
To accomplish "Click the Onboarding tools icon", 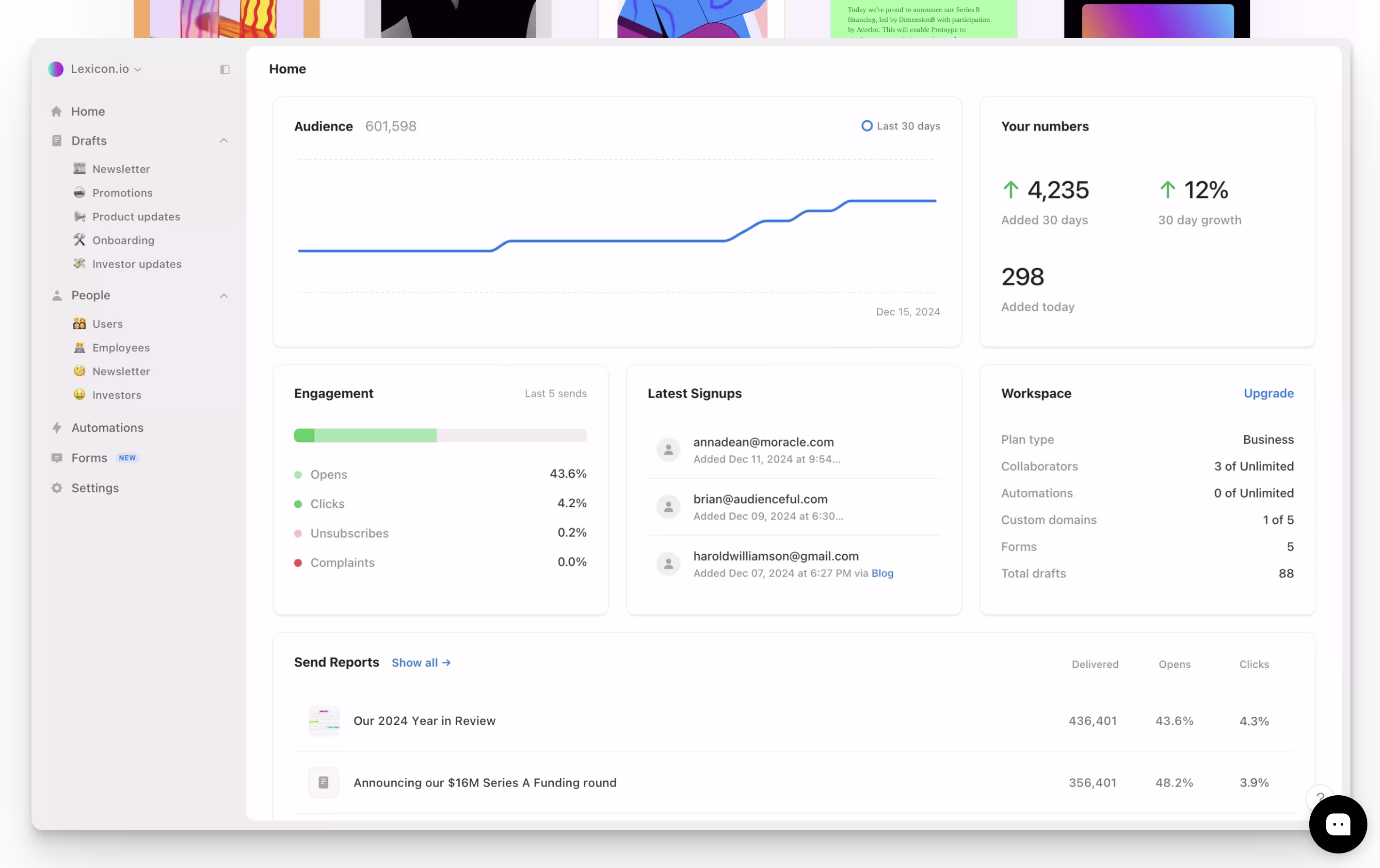I will tap(80, 240).
